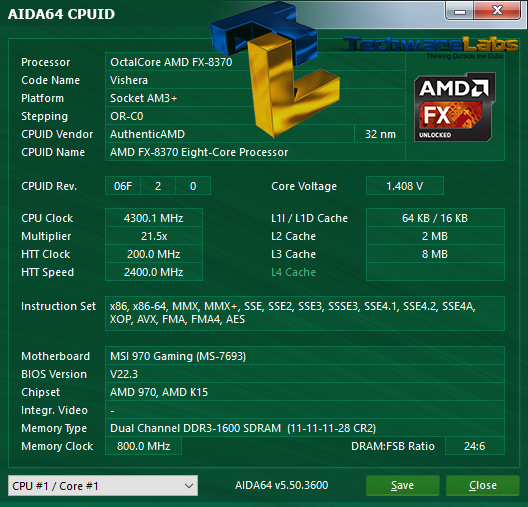Minimize the AIDA64 CPUID window
528x507 pixels.
tap(460, 11)
